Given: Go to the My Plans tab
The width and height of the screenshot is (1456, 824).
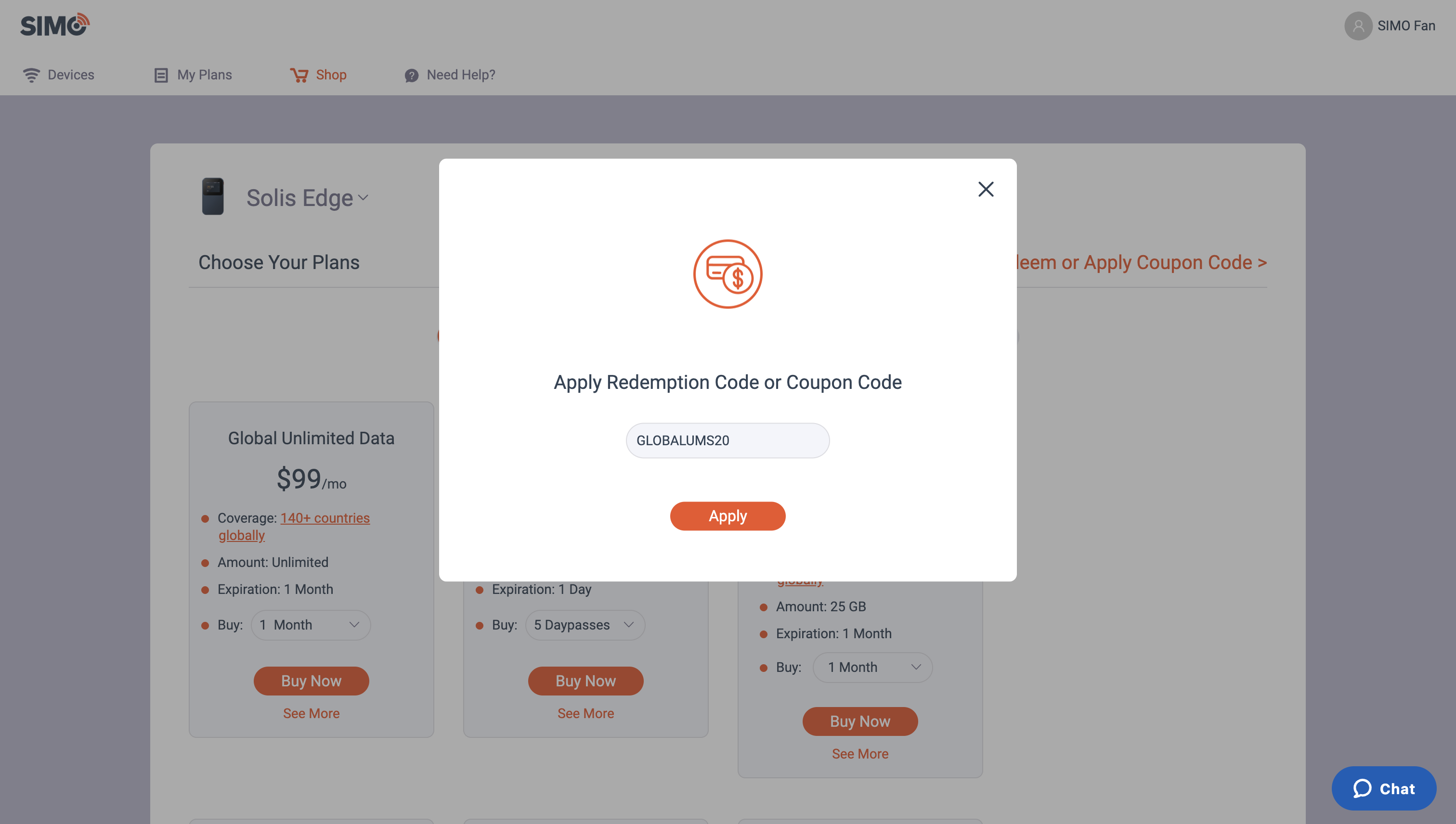Looking at the screenshot, I should 204,75.
